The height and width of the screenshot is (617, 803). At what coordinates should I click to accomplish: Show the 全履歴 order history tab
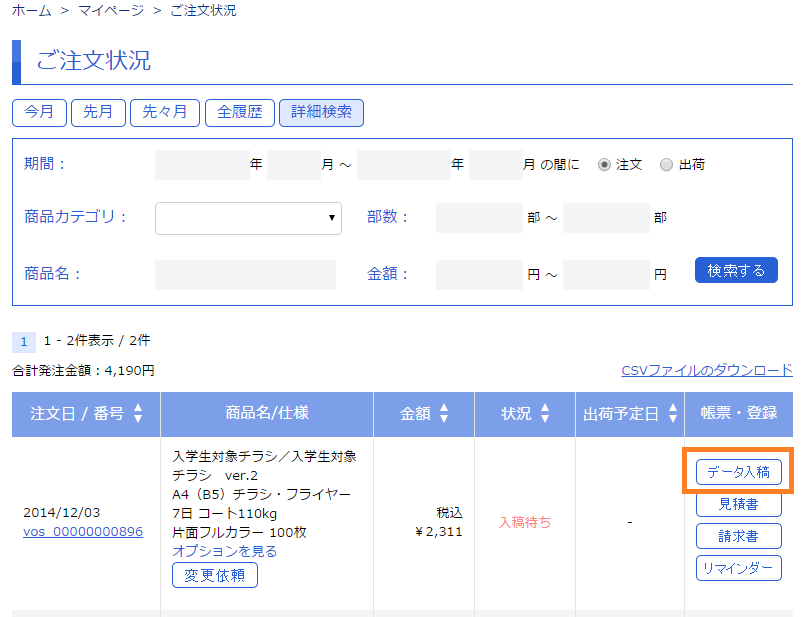pyautogui.click(x=240, y=113)
